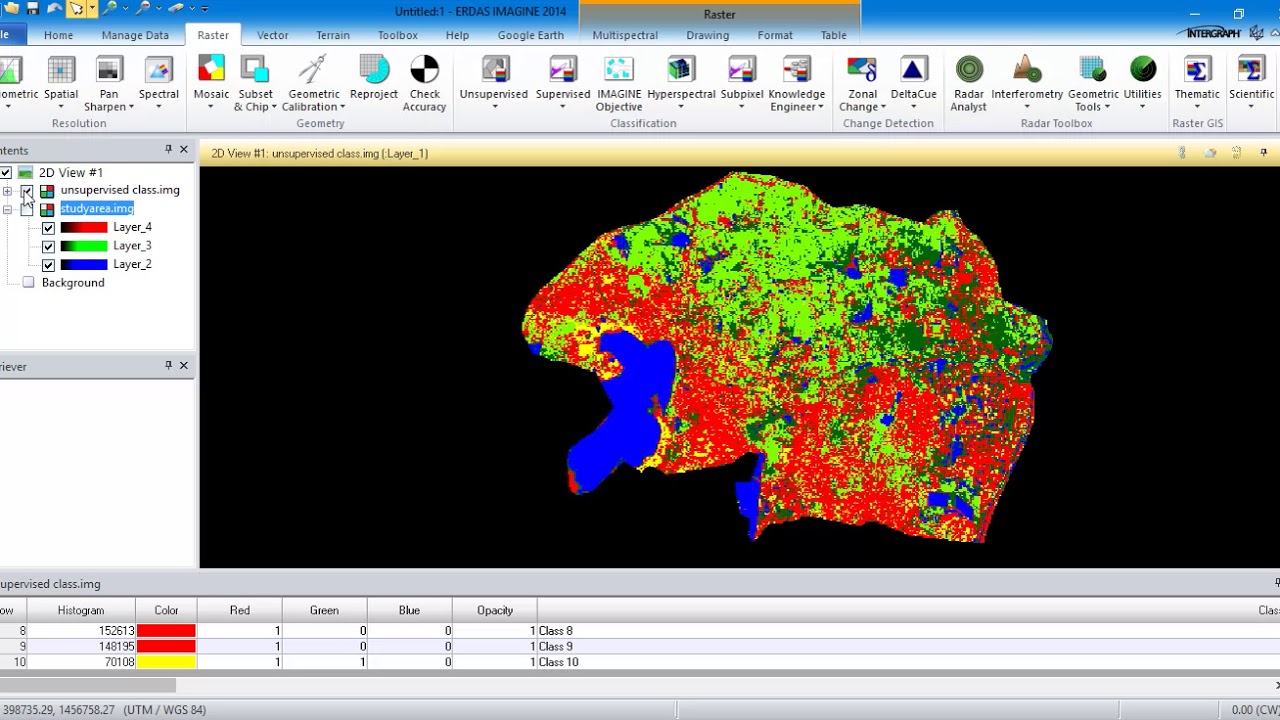Click the Save icon in quick access toolbar
1280x720 pixels.
33,8
